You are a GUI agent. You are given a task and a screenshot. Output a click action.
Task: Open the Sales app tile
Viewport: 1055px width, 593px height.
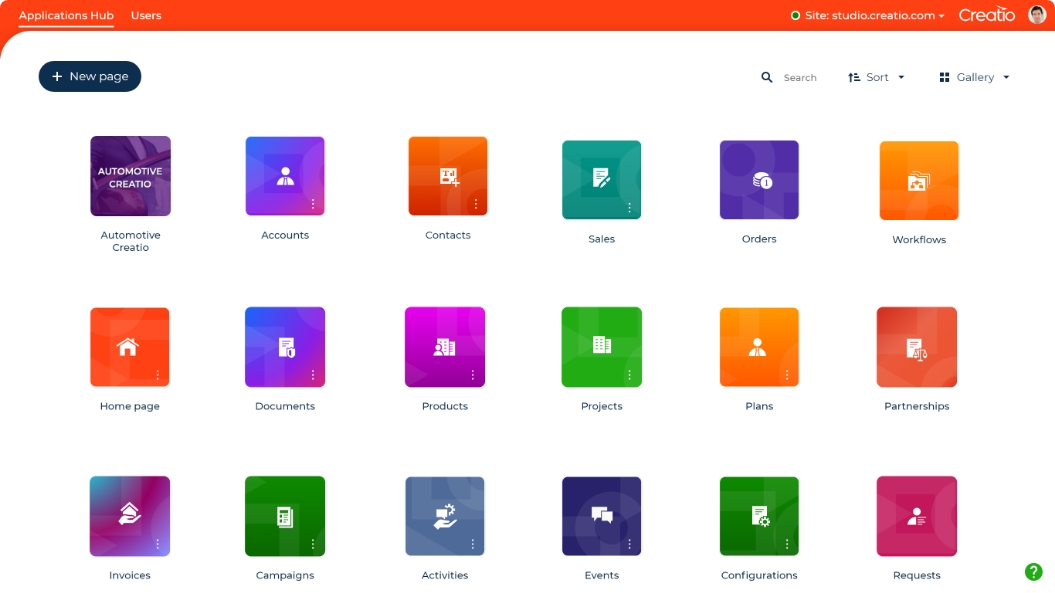point(602,180)
